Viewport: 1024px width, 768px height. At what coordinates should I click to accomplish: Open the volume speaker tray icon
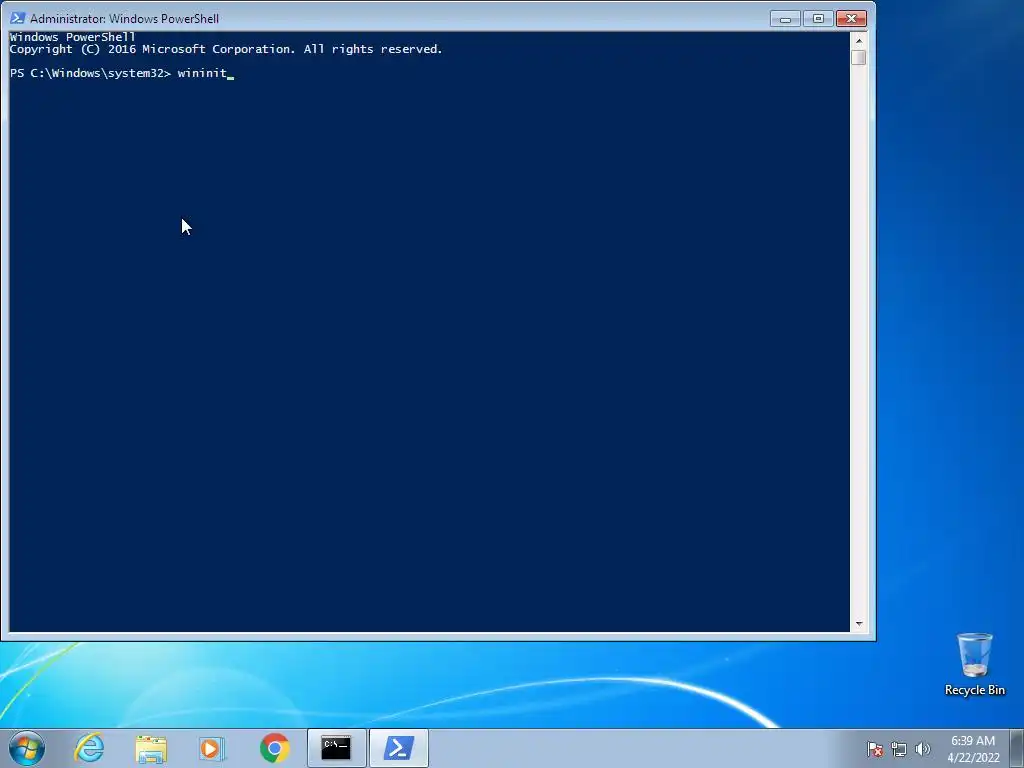click(x=922, y=749)
